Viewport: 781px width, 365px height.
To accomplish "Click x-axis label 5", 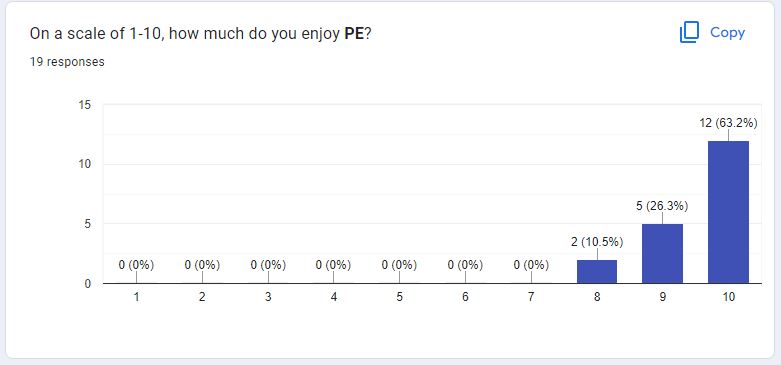I will tap(399, 297).
